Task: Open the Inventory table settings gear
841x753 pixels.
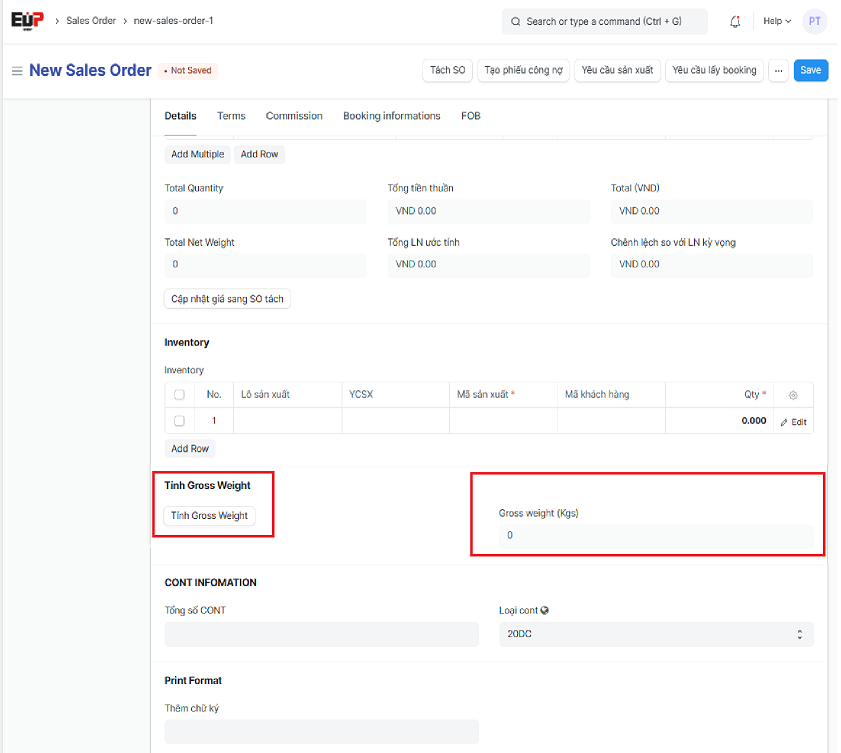Action: click(793, 395)
